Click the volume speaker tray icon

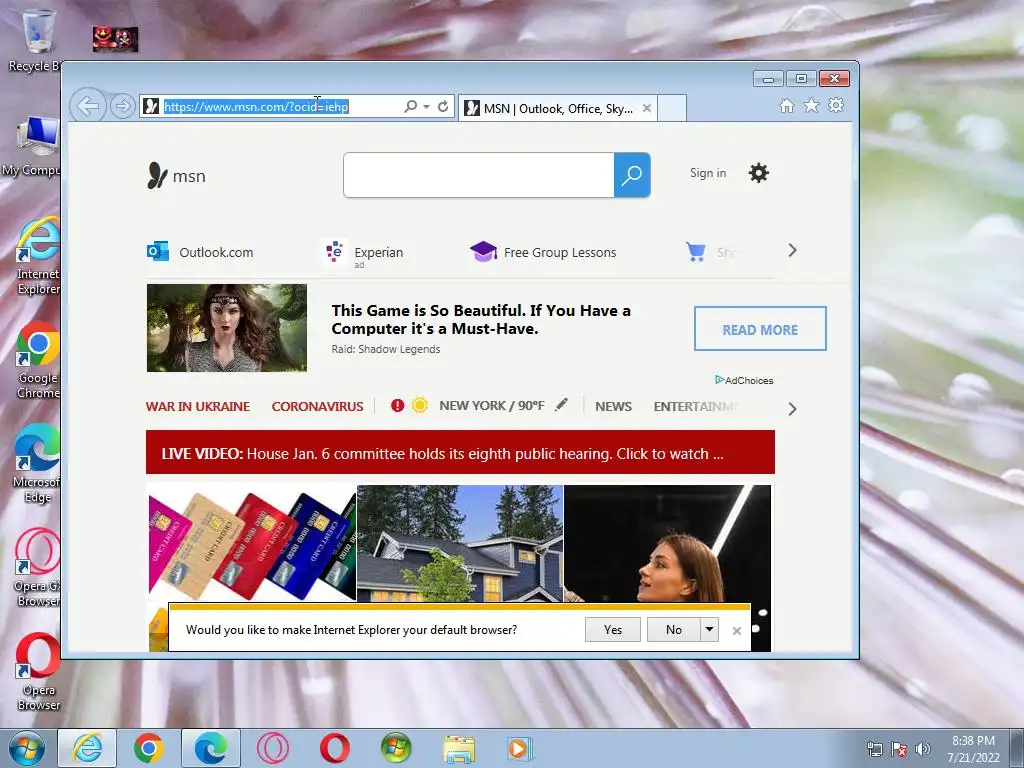922,749
